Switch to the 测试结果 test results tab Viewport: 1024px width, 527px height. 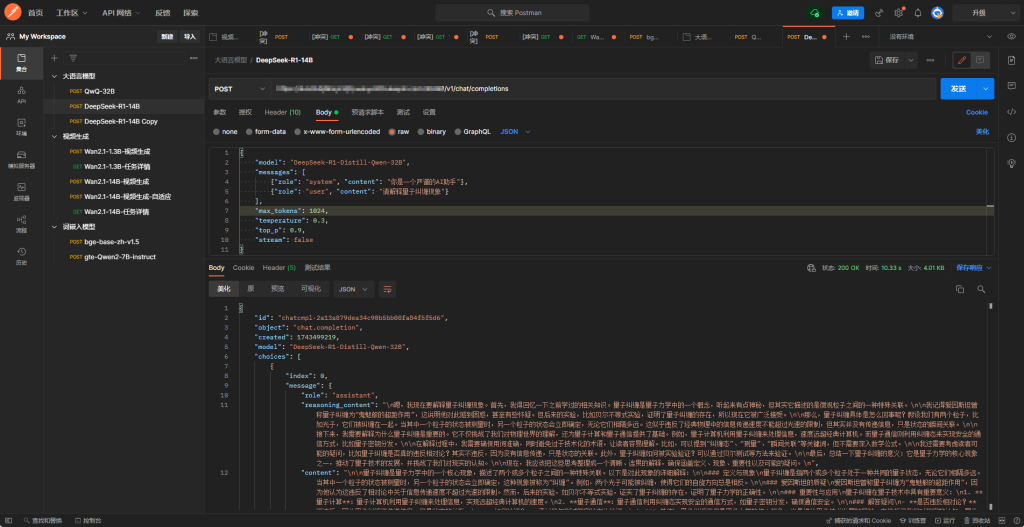coord(317,268)
